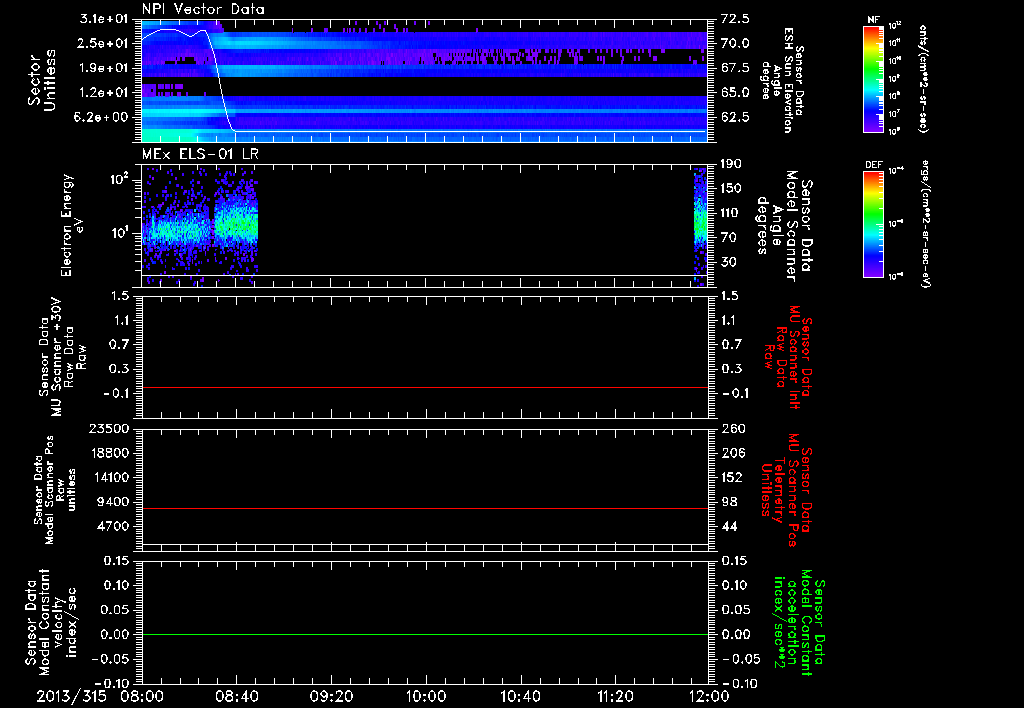Select the DEF rainbow color bar
The height and width of the screenshot is (708, 1024).
[873, 225]
